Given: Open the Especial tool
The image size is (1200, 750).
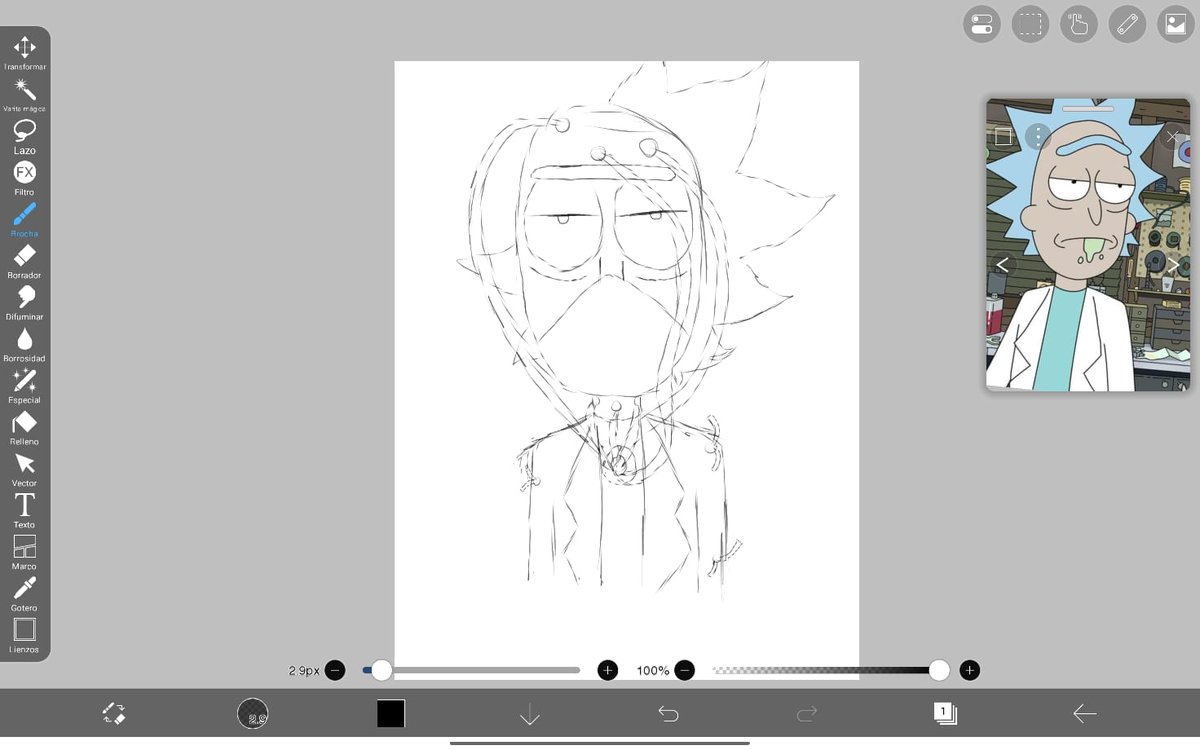Looking at the screenshot, I should pos(25,386).
